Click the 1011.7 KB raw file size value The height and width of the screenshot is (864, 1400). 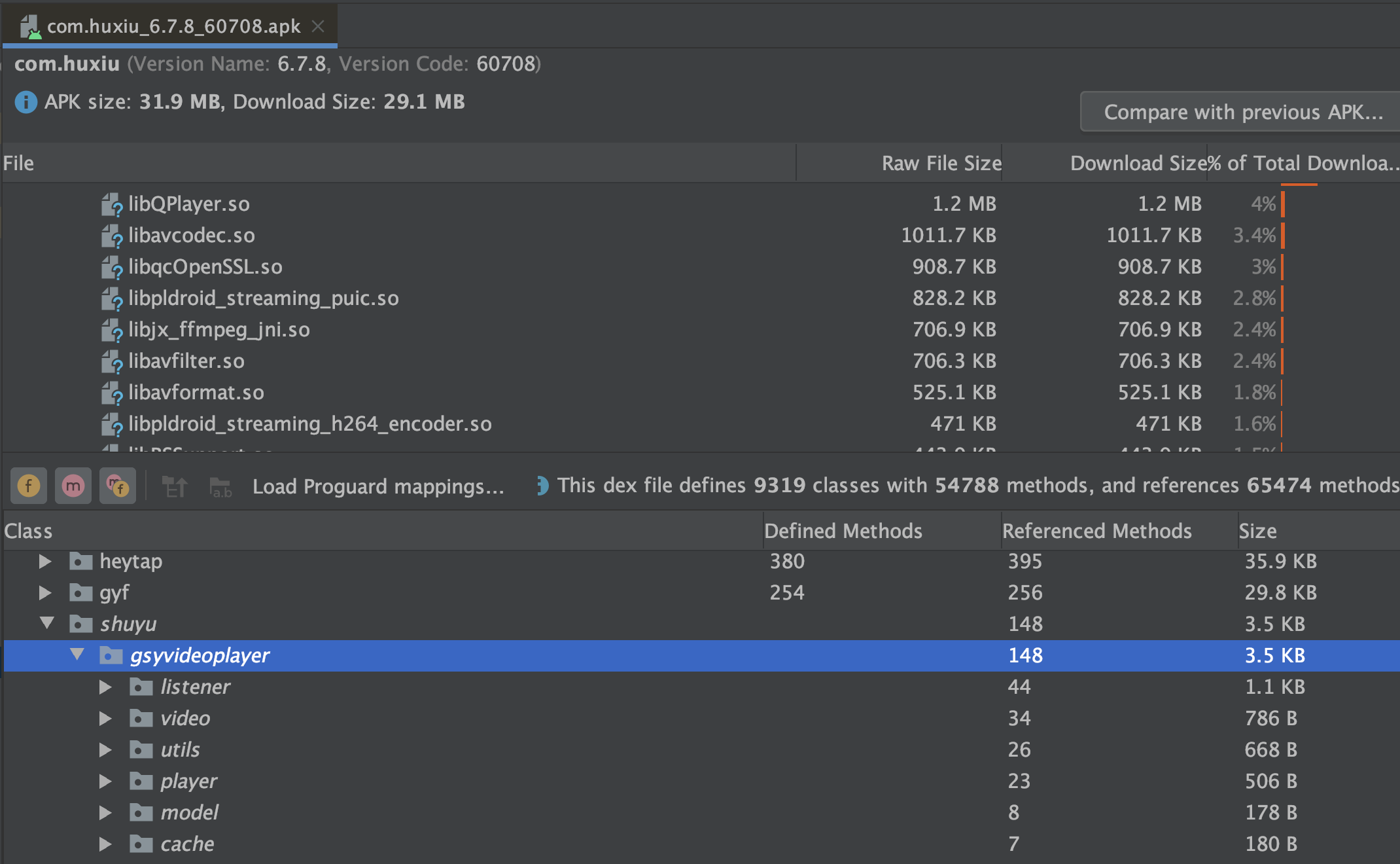click(x=949, y=236)
